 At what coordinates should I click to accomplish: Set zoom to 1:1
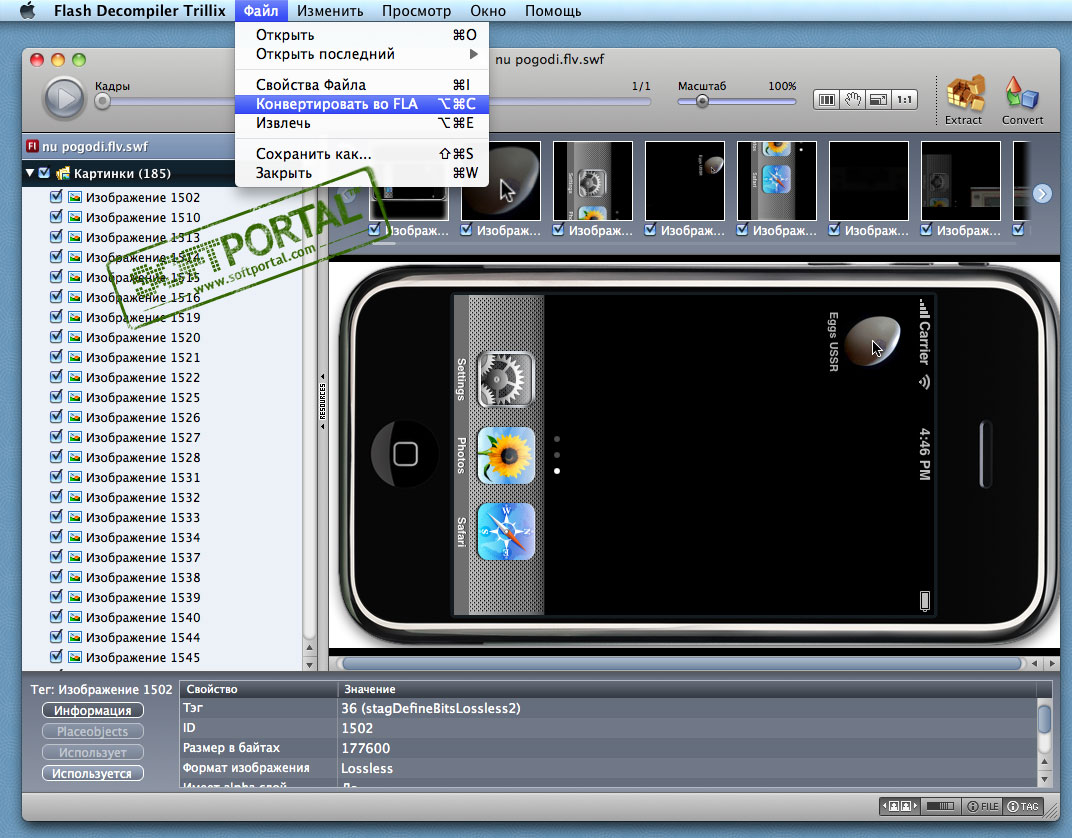(904, 100)
